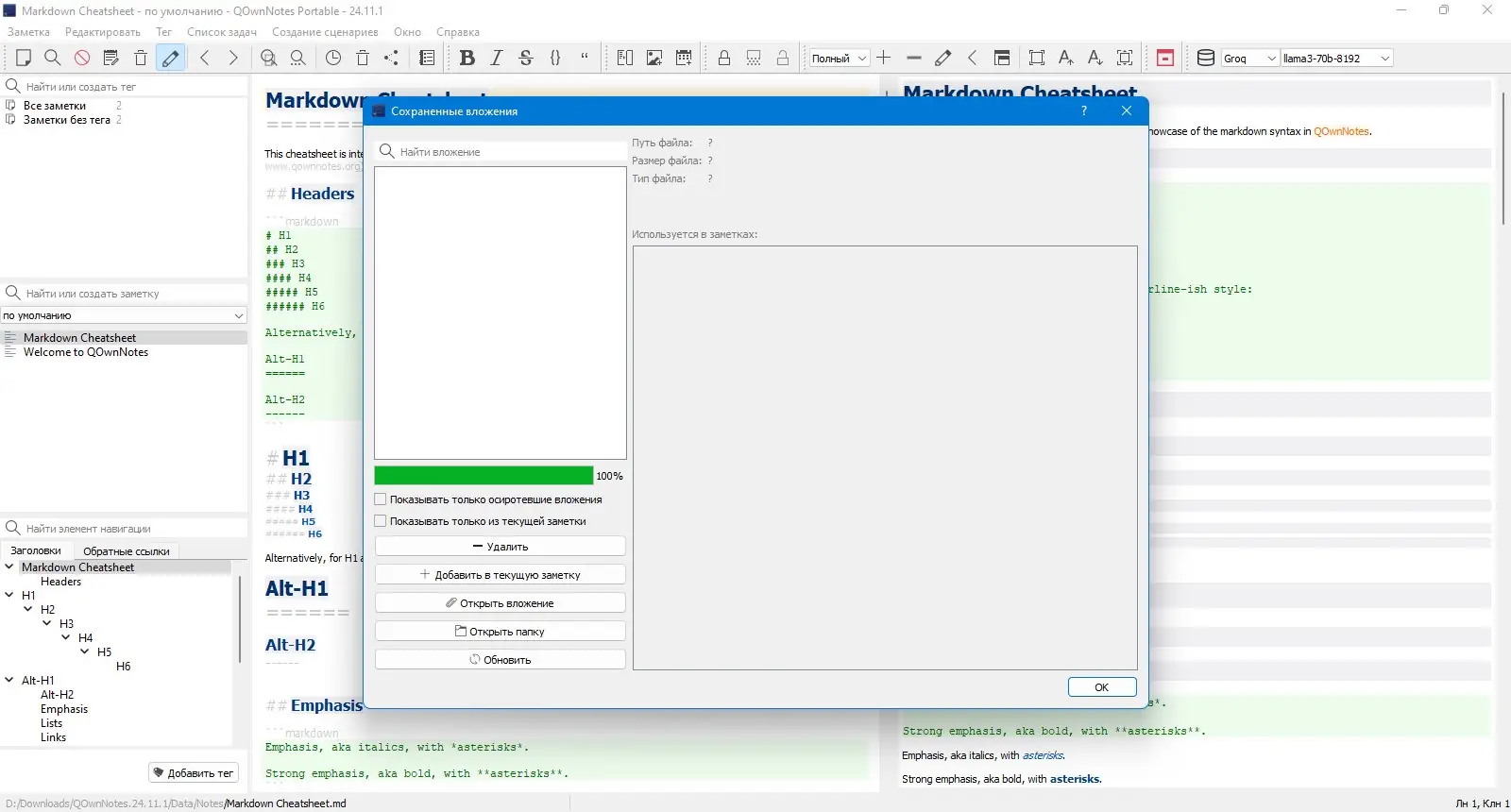1511x812 pixels.
Task: Collapse the Alt-H1 node in navigation
Action: (x=9, y=680)
